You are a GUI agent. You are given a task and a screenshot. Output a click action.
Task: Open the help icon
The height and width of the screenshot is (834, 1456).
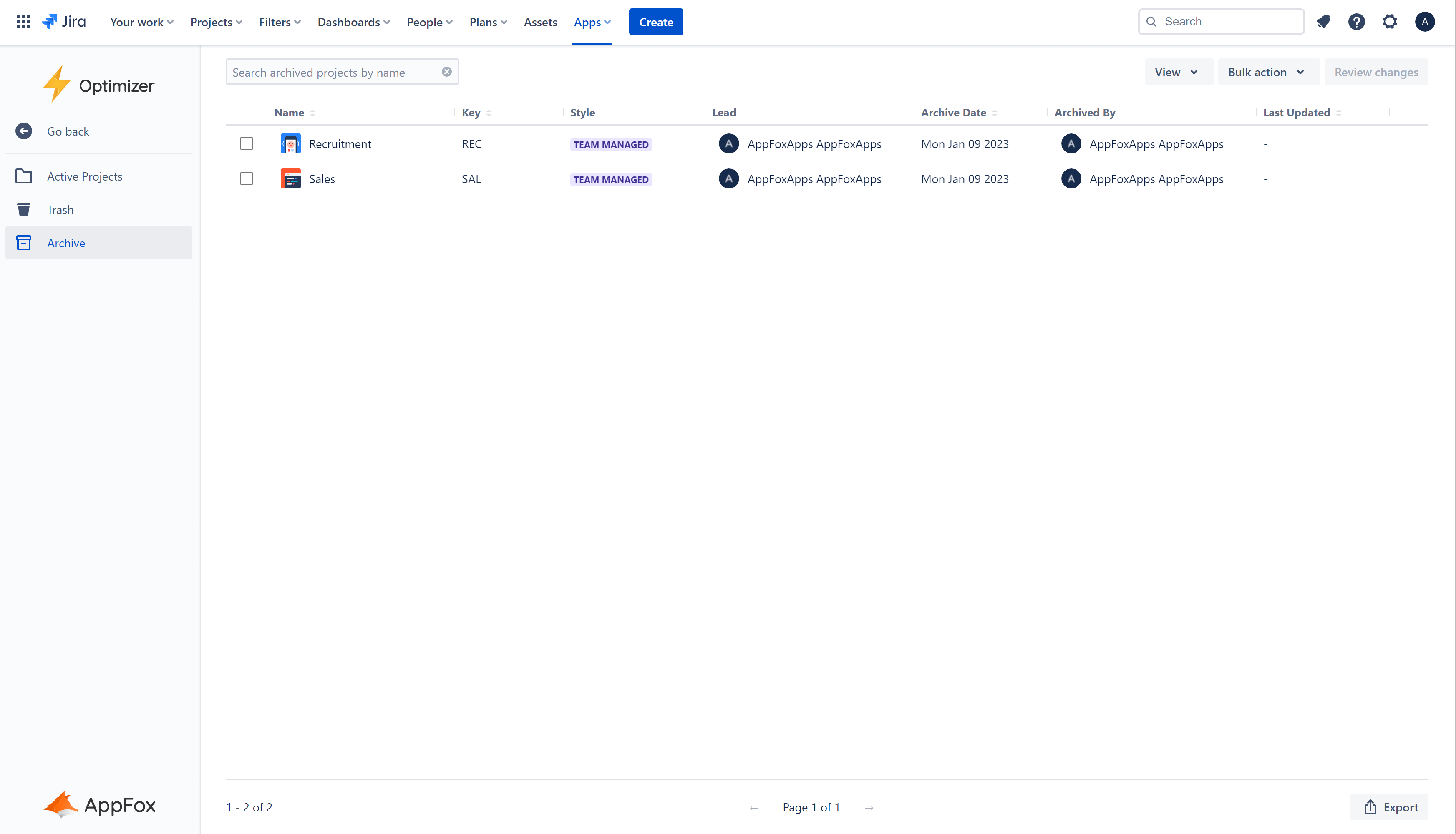click(1357, 21)
